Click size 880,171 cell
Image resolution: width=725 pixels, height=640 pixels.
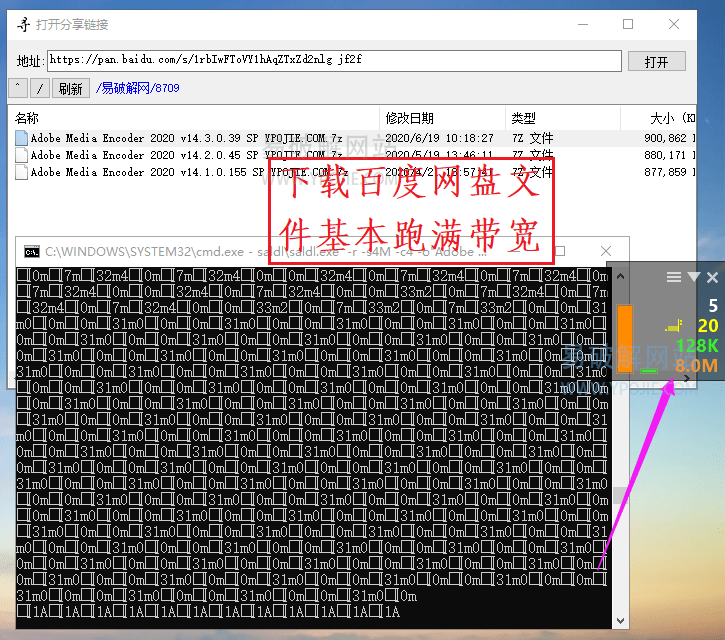point(665,155)
